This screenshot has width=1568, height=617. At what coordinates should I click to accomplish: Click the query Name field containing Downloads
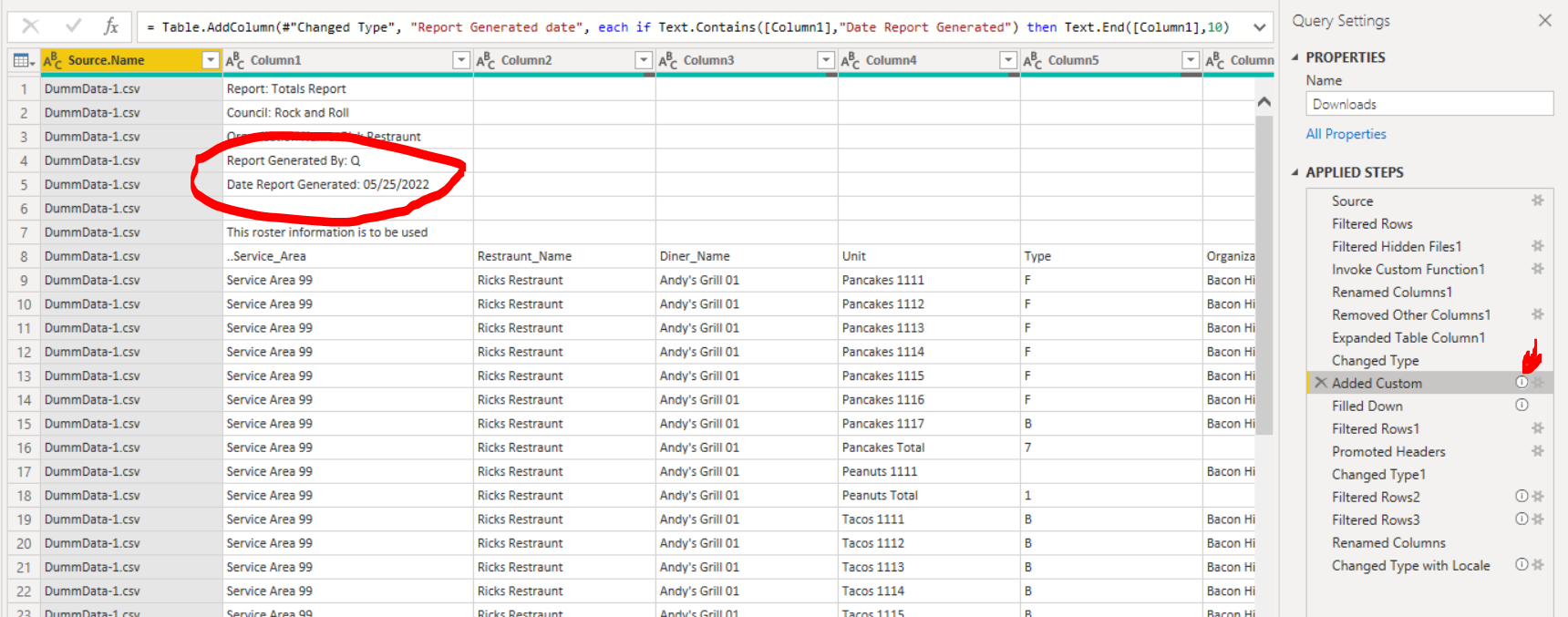point(1429,104)
